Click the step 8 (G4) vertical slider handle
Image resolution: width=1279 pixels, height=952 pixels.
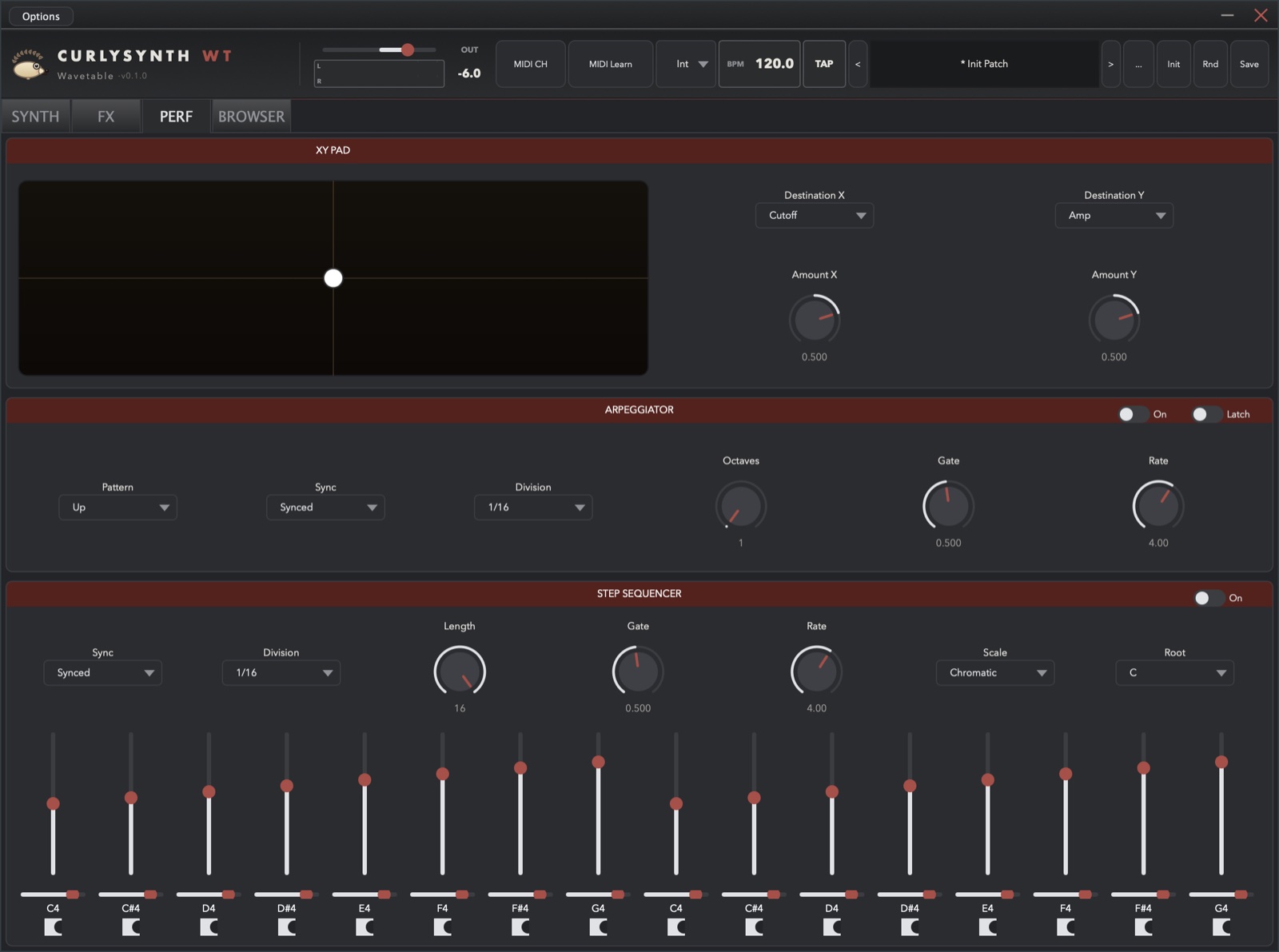[x=598, y=762]
